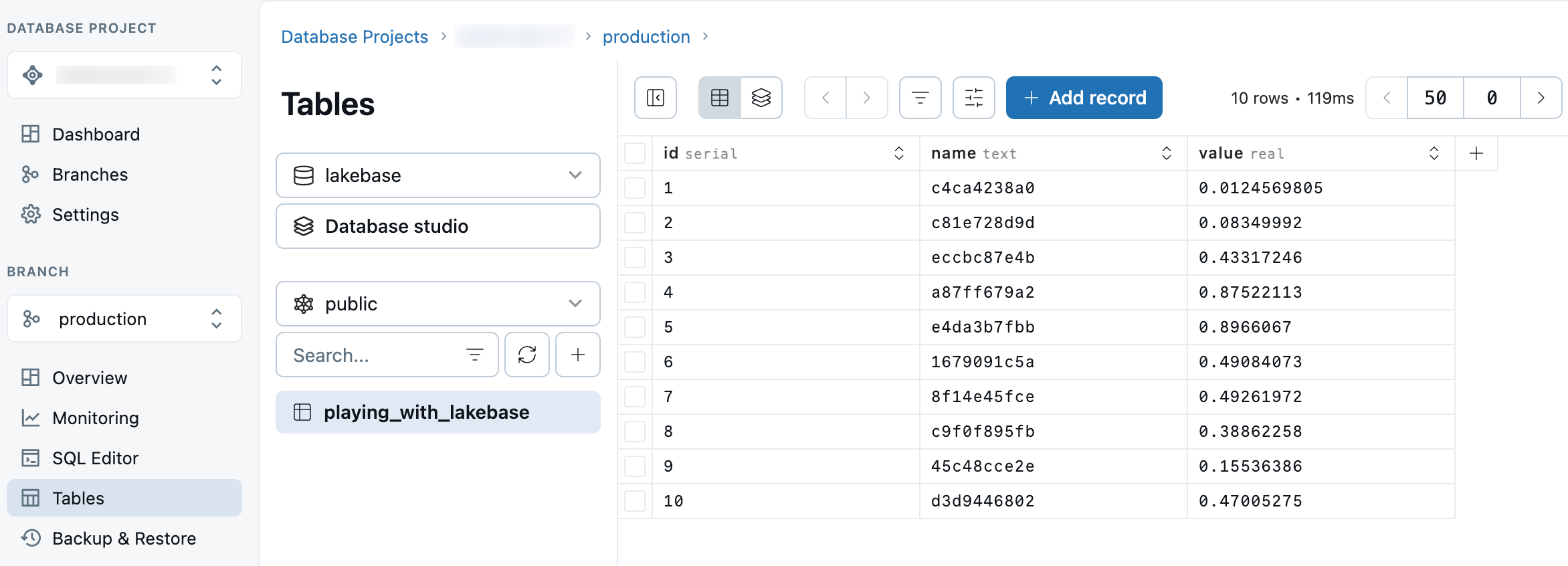1568x566 pixels.
Task: Open the row filter icon in toolbar
Action: [920, 98]
